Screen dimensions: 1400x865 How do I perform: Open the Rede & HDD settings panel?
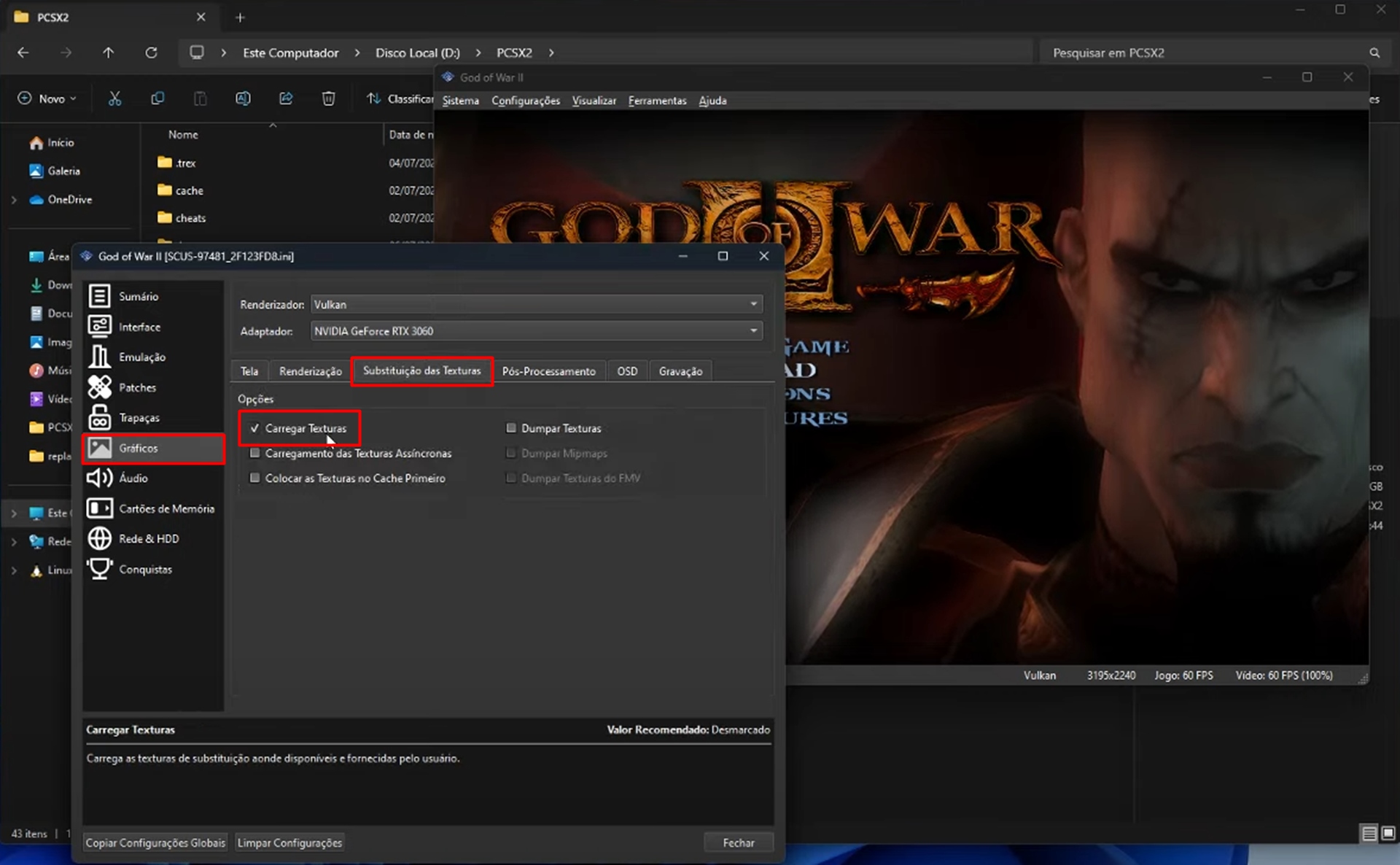tap(148, 538)
